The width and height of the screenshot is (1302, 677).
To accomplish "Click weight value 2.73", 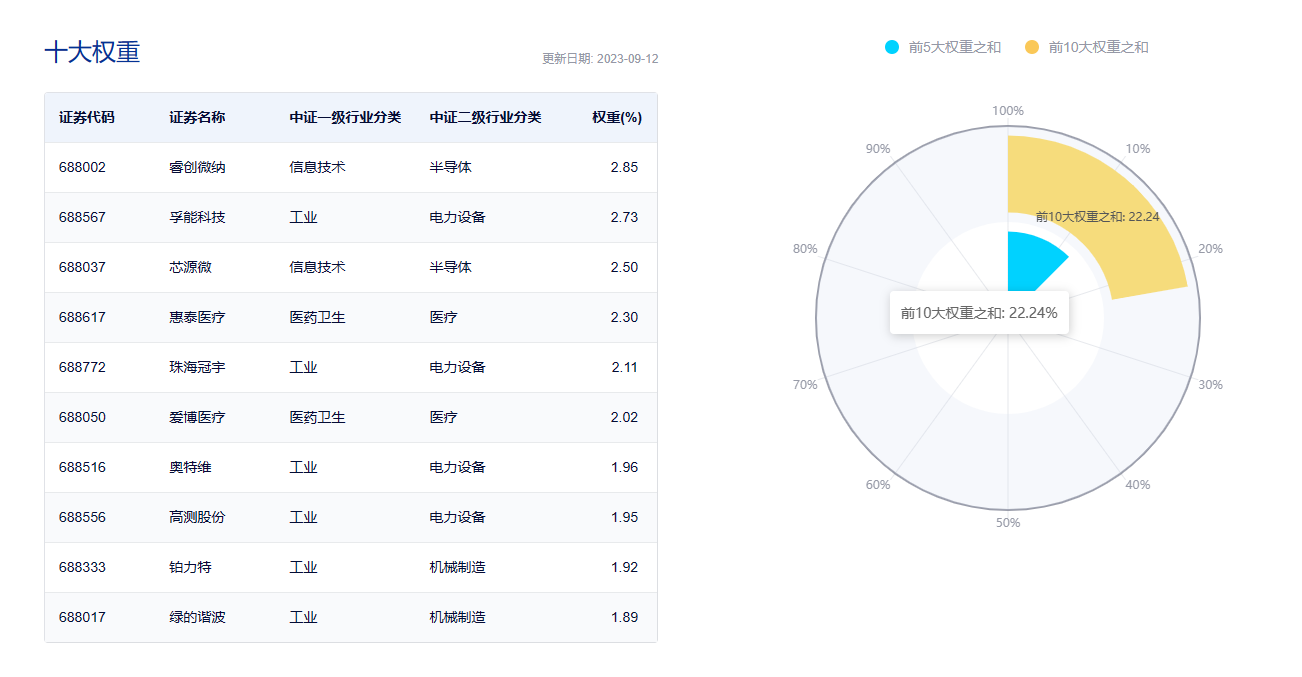I will pyautogui.click(x=624, y=217).
